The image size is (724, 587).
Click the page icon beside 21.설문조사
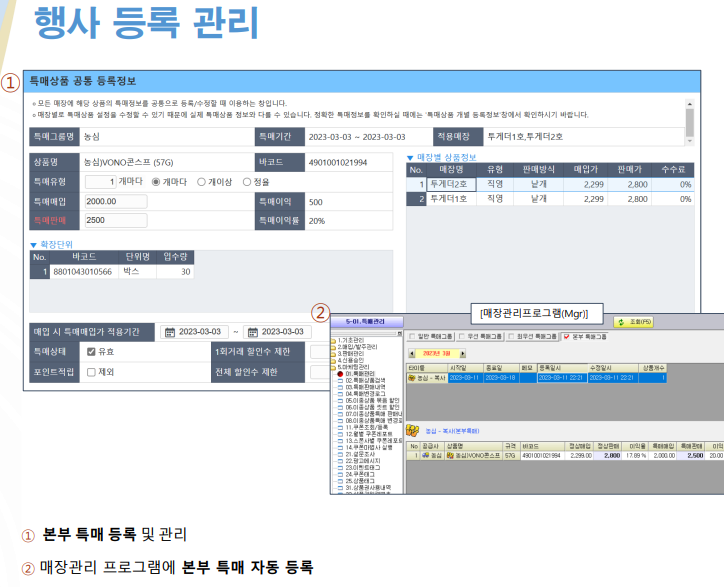point(340,455)
